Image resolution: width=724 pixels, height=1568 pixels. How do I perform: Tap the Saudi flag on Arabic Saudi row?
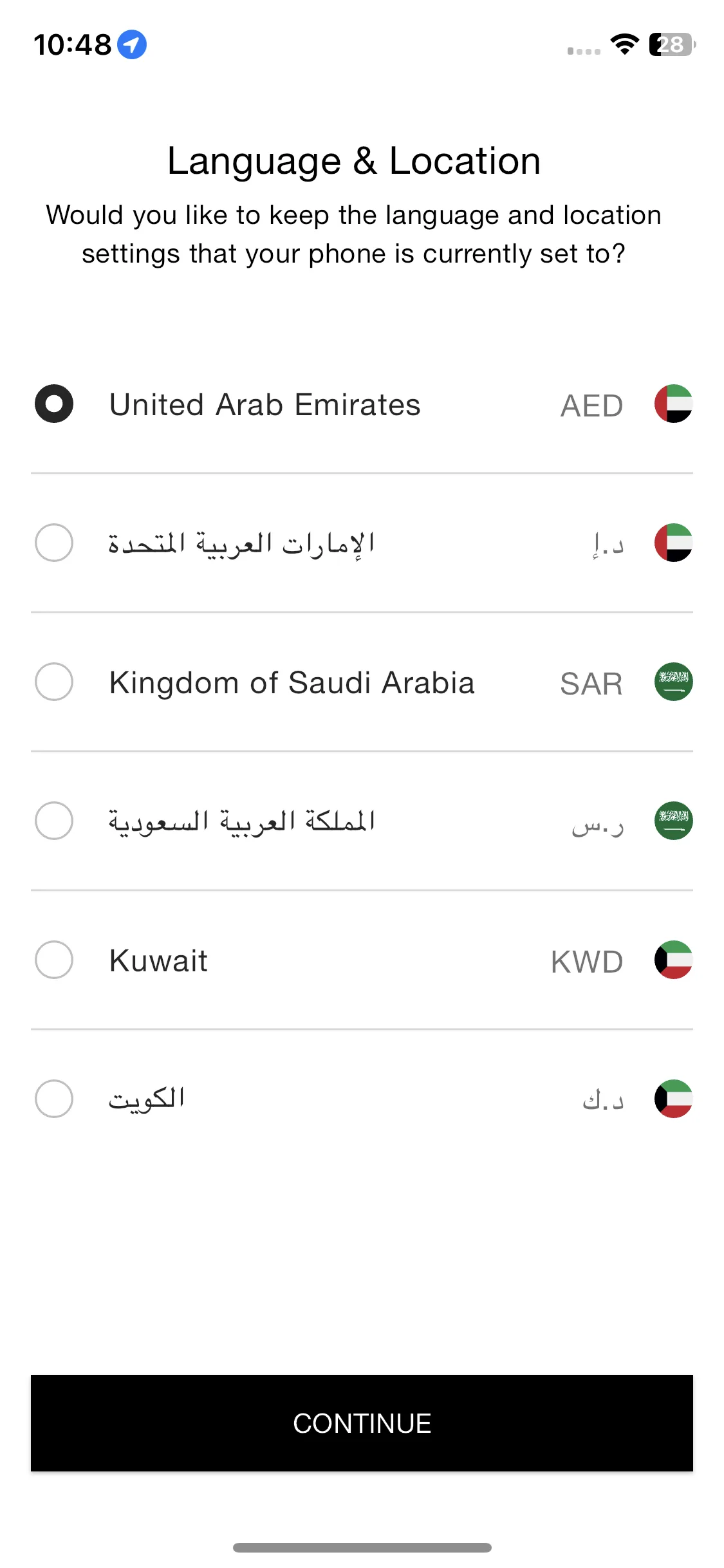[x=673, y=821]
